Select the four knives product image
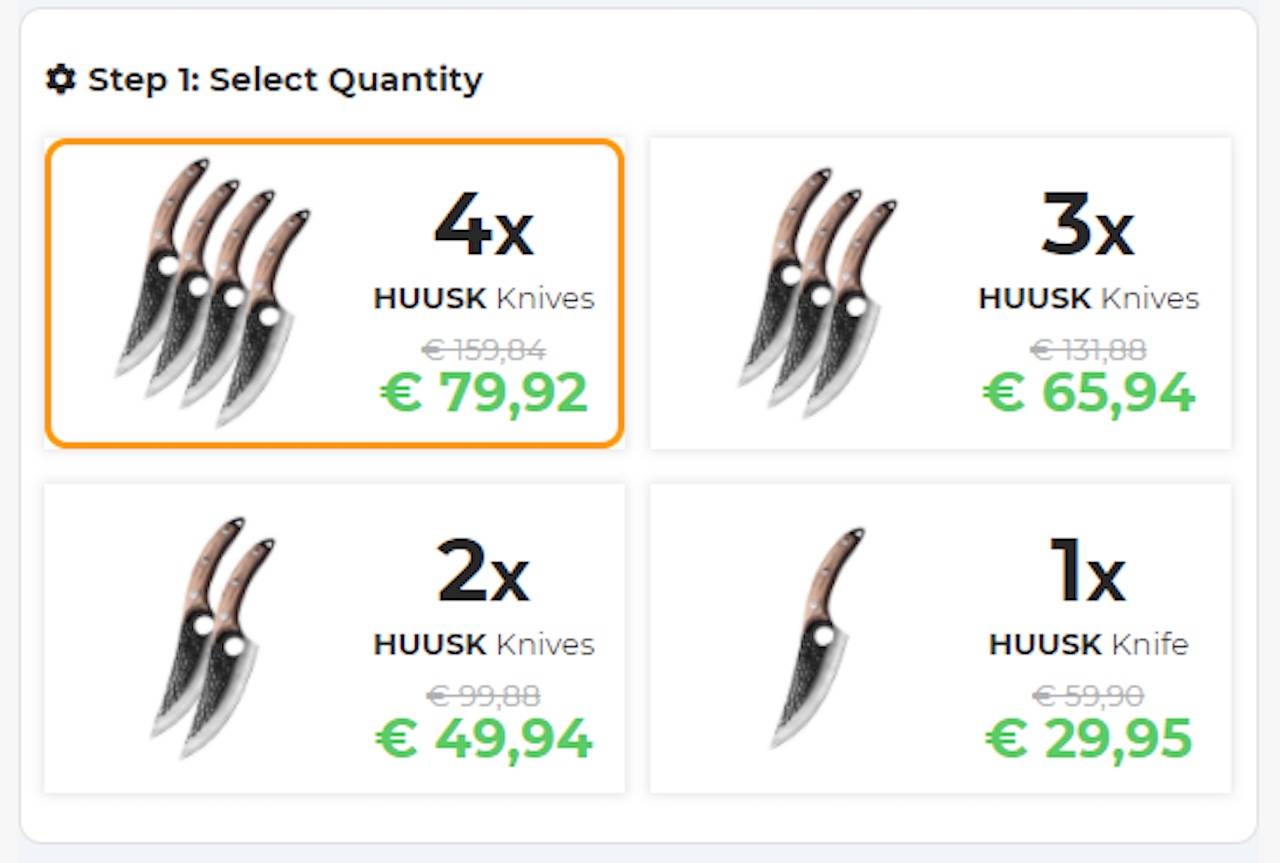Screen dimensions: 1280x863 [x=213, y=291]
